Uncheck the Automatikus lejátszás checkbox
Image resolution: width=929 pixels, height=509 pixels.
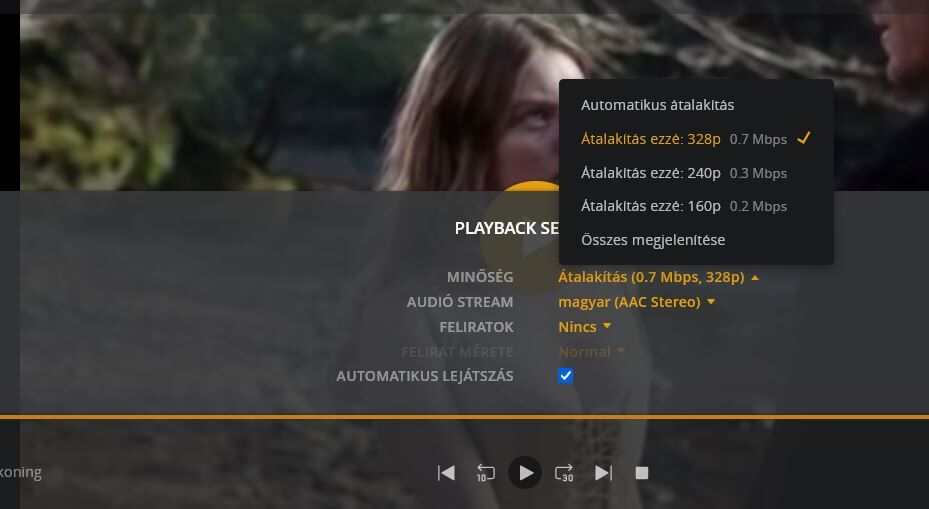point(565,376)
